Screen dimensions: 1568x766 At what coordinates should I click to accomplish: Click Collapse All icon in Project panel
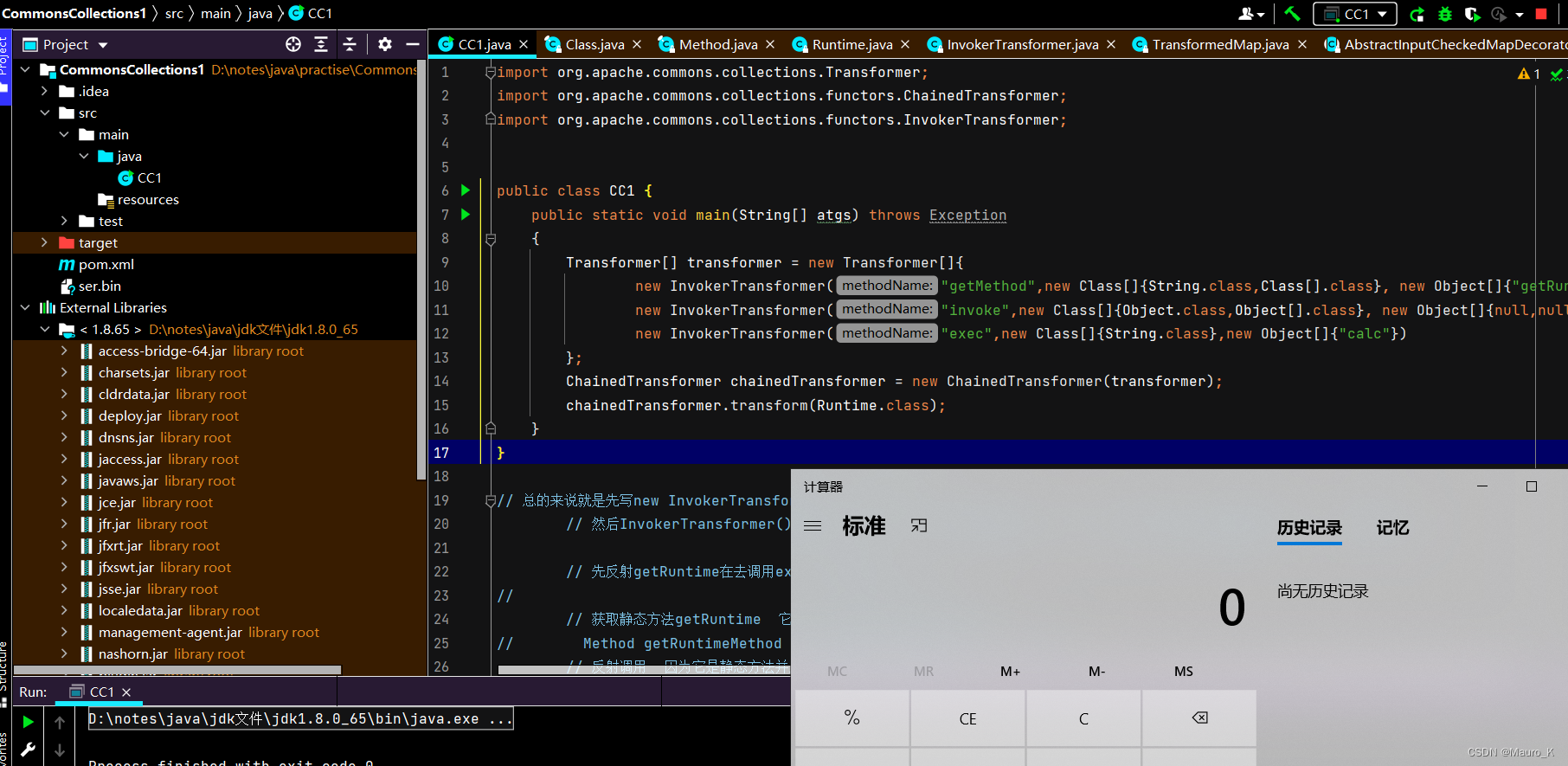(350, 44)
